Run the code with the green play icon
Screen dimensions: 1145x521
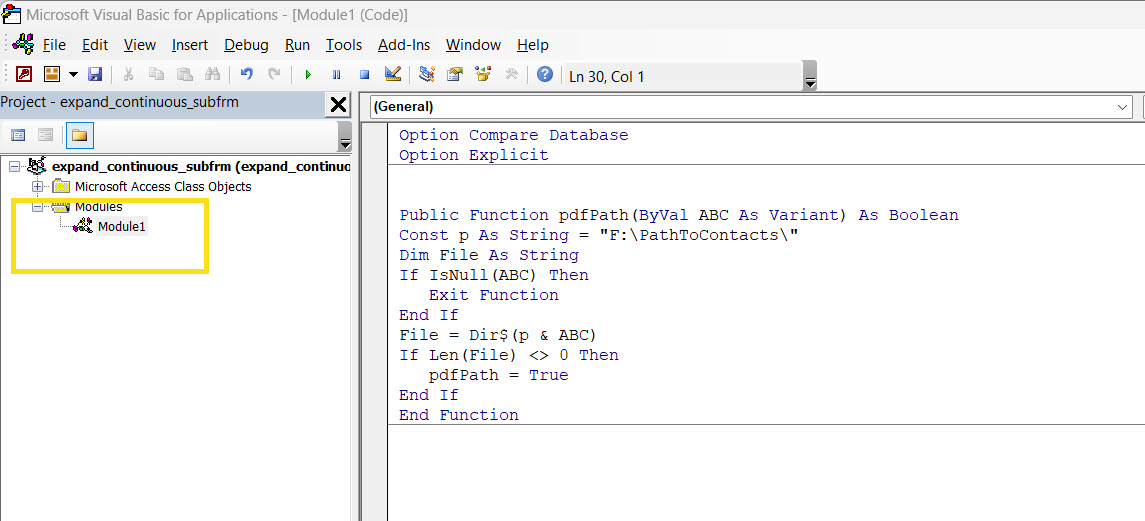click(308, 75)
